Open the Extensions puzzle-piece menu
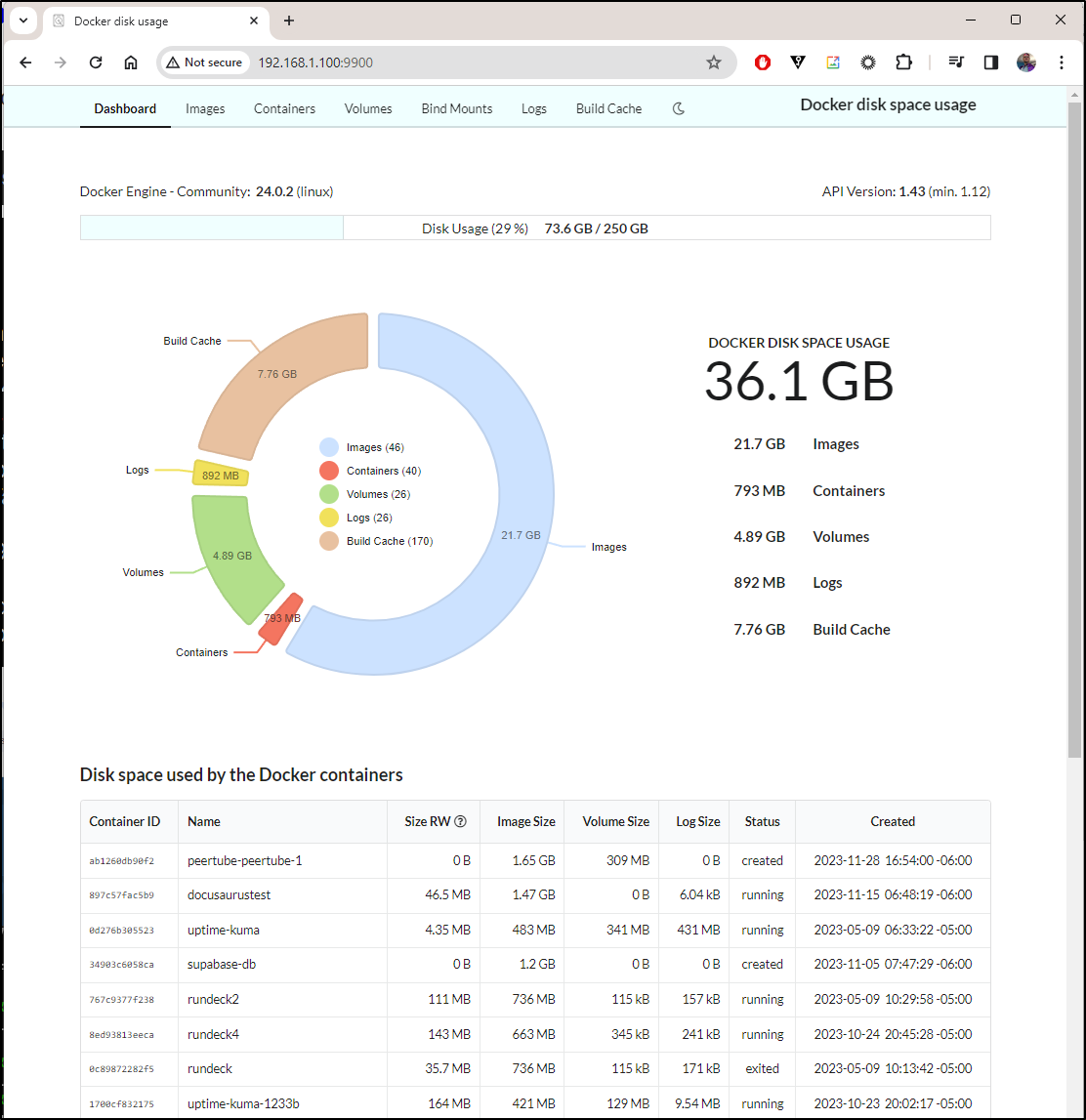The image size is (1086, 1120). (x=903, y=62)
